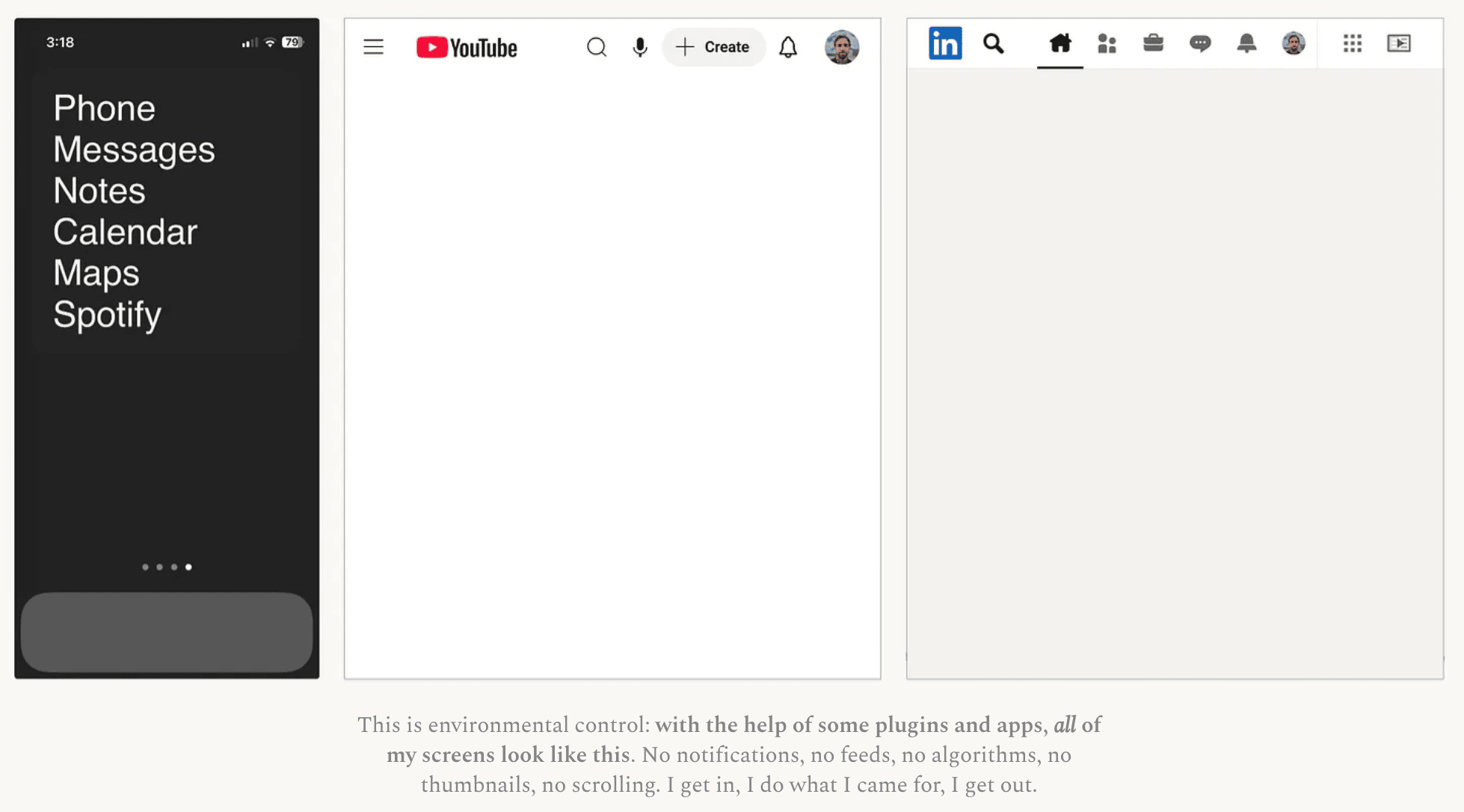Open LinkedIn Messaging chat bubble

click(x=1199, y=43)
